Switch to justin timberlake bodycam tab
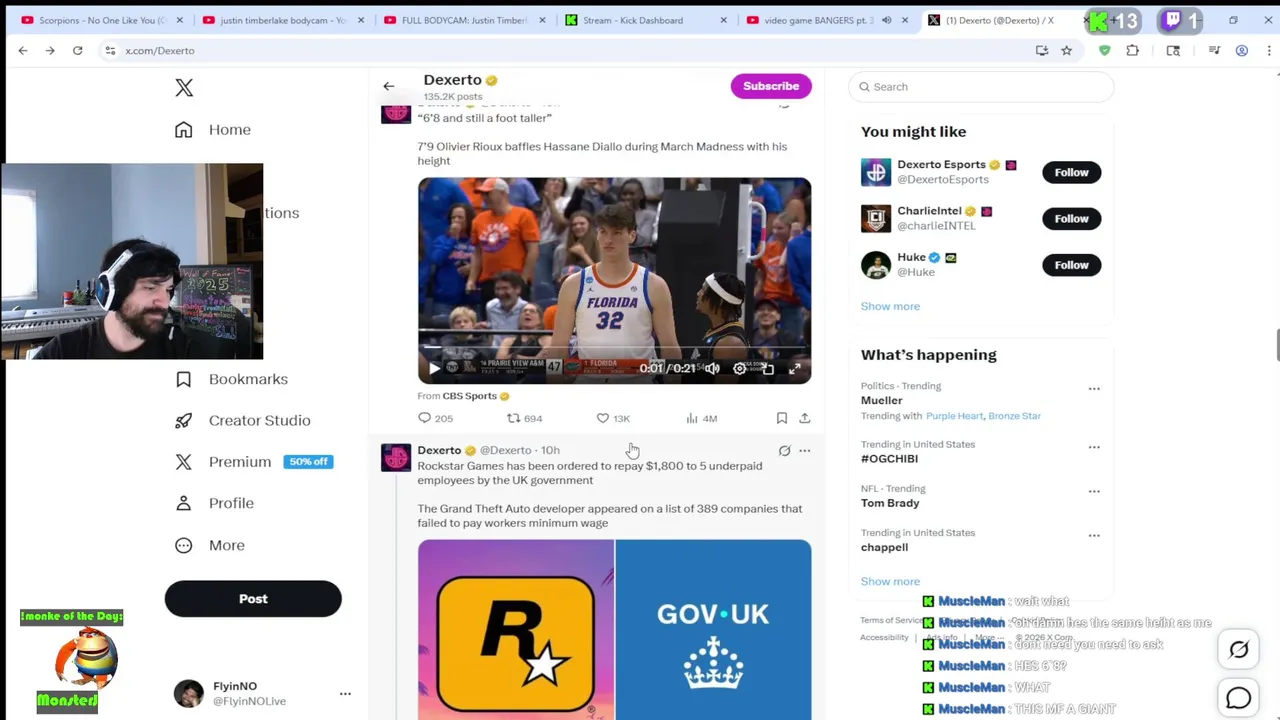The image size is (1280, 720). click(283, 20)
